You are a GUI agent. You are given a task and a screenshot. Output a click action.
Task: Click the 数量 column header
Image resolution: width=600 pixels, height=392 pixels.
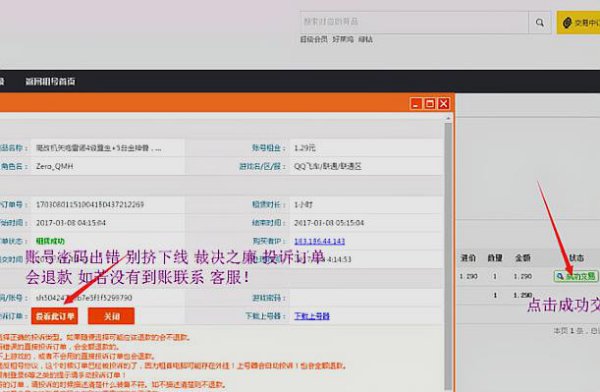pyautogui.click(x=495, y=258)
